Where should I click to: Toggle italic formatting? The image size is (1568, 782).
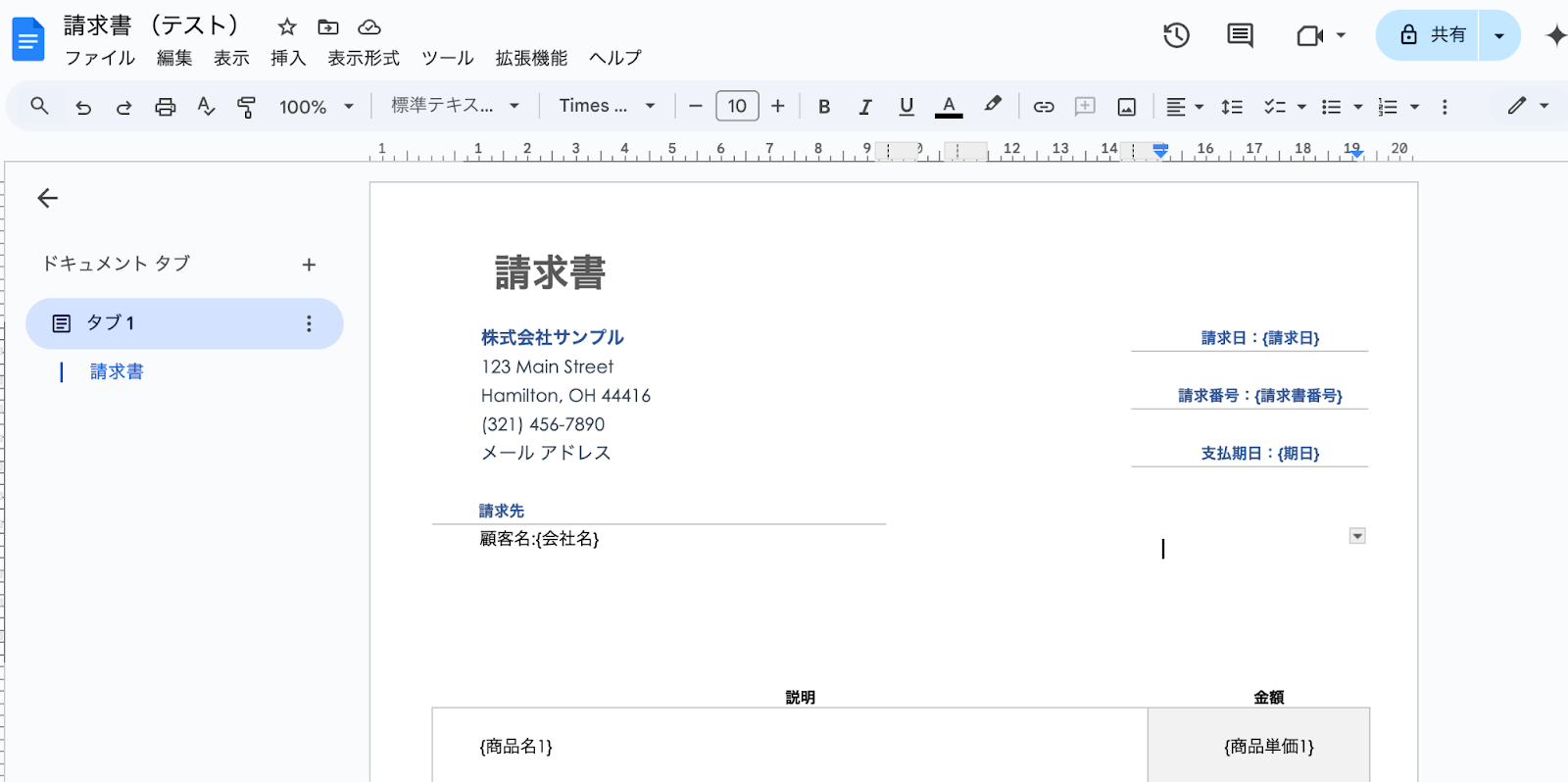tap(865, 107)
